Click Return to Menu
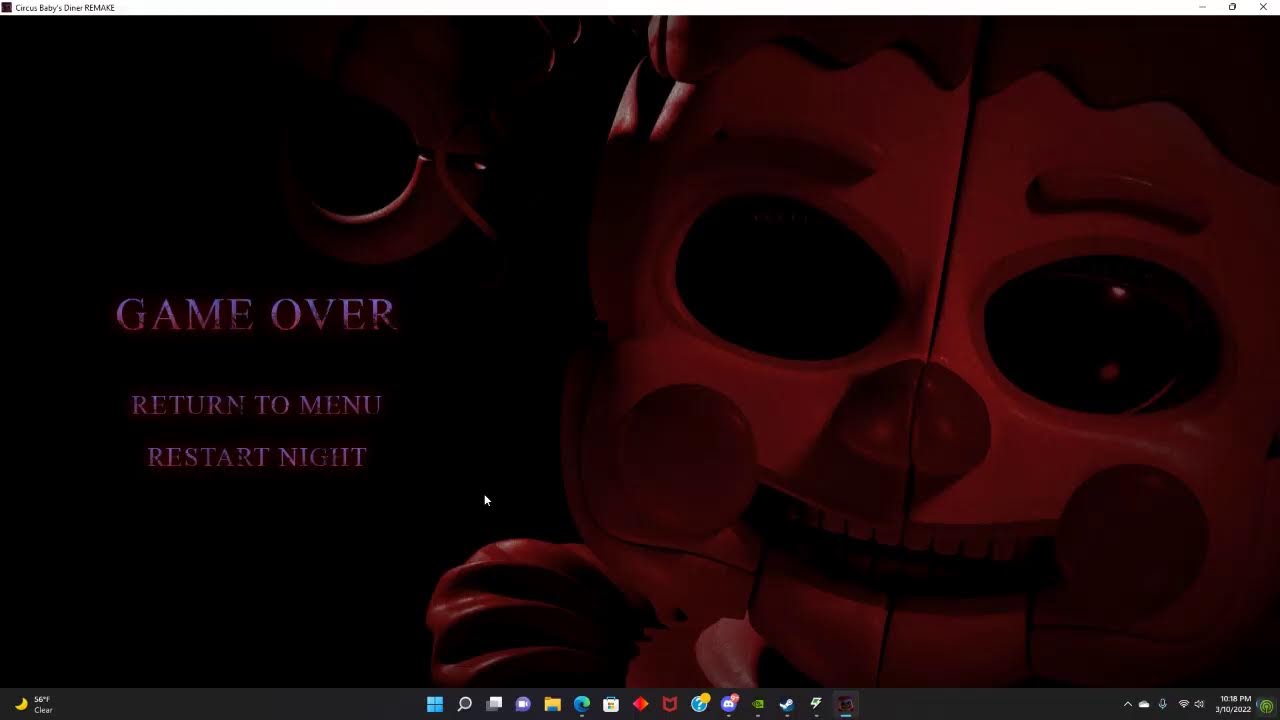 tap(257, 405)
